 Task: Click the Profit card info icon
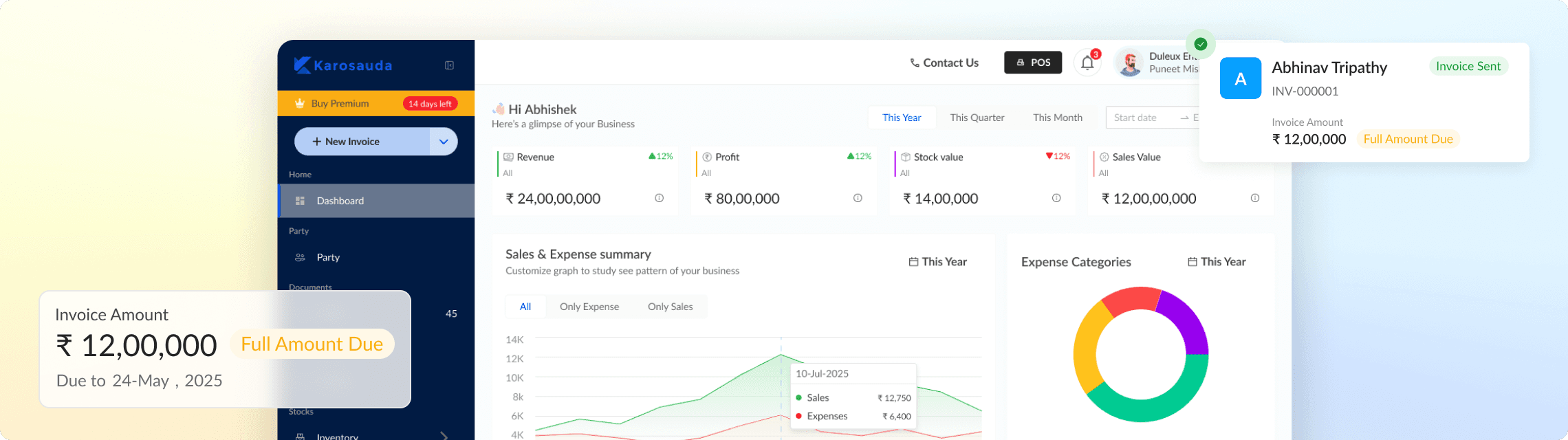(858, 198)
